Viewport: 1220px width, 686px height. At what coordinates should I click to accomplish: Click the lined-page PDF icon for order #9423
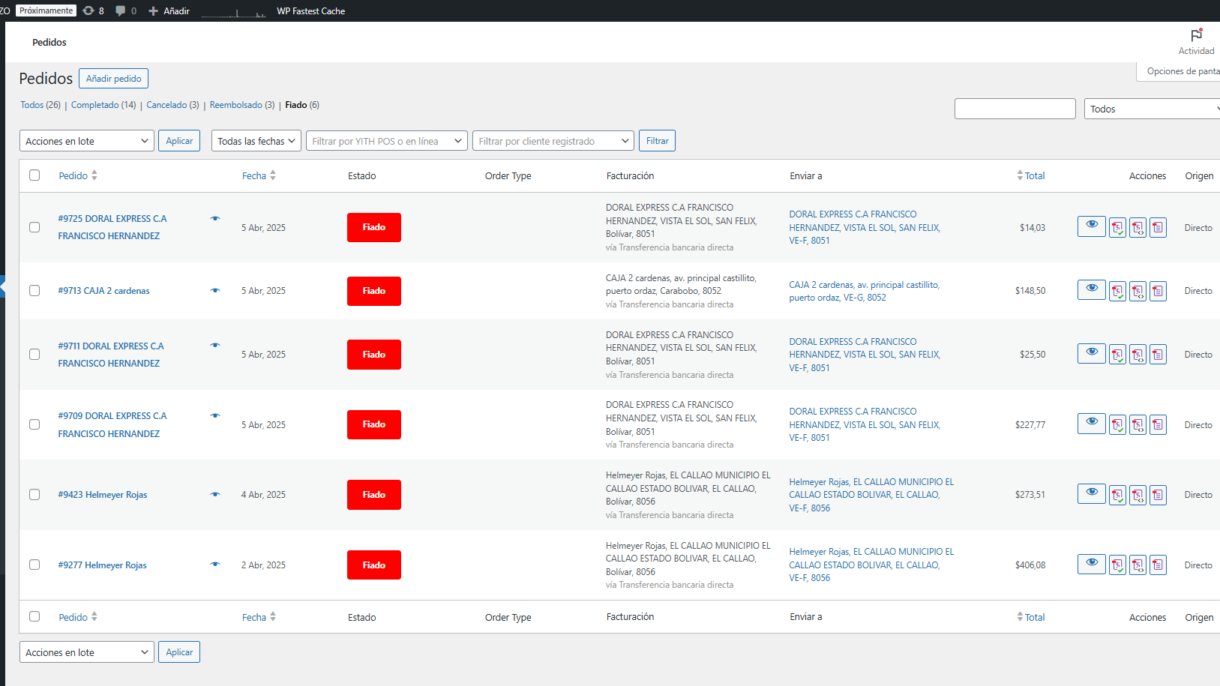tap(1158, 494)
